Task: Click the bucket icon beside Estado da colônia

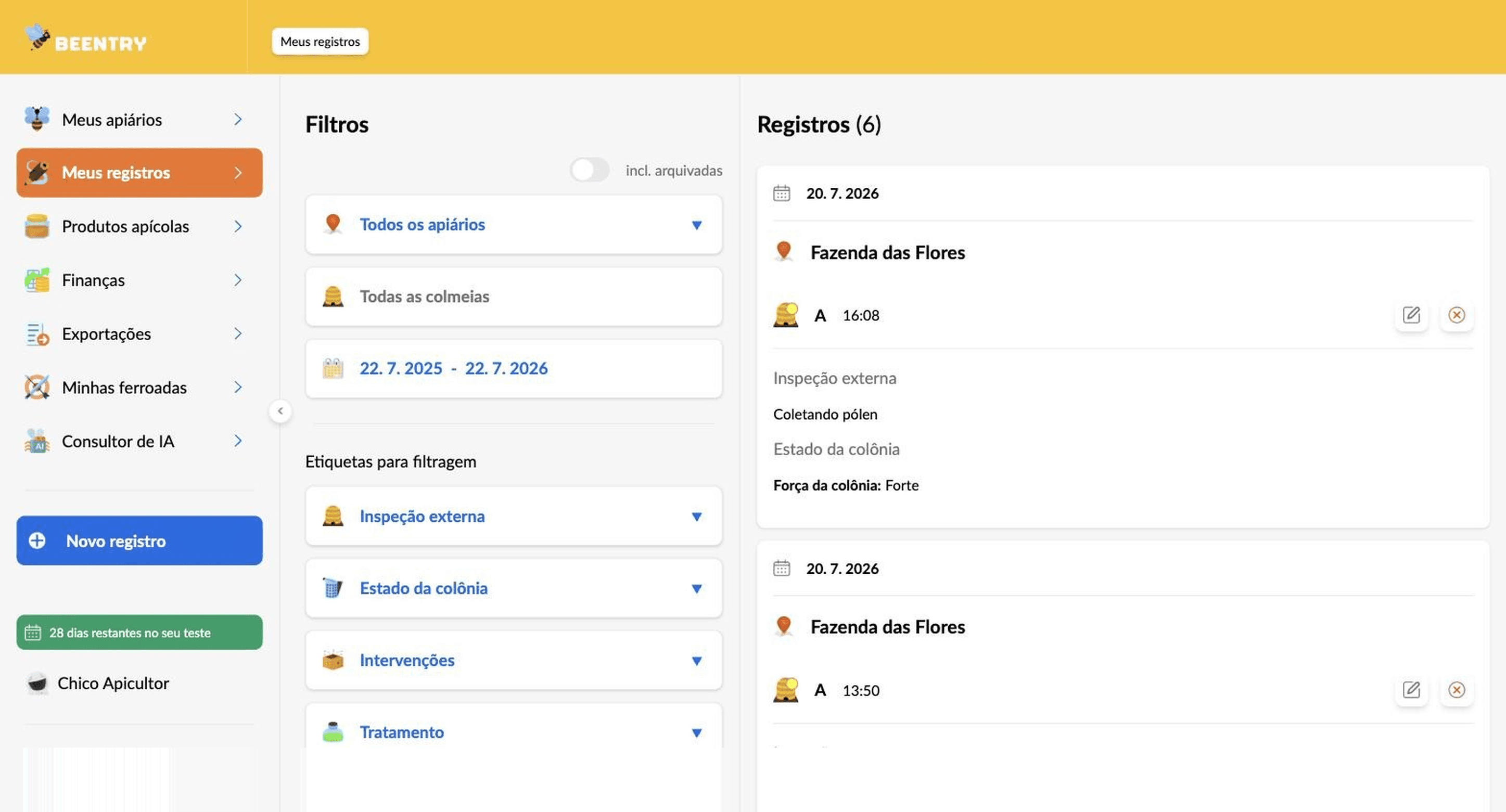Action: 333,588
